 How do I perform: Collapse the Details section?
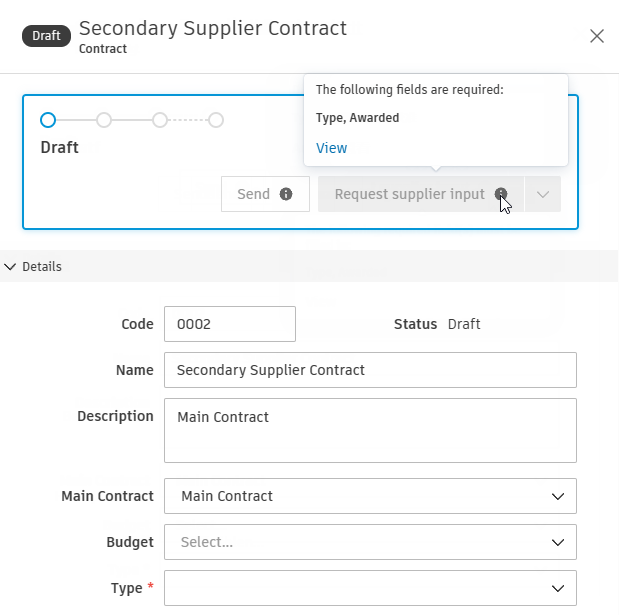pos(11,267)
